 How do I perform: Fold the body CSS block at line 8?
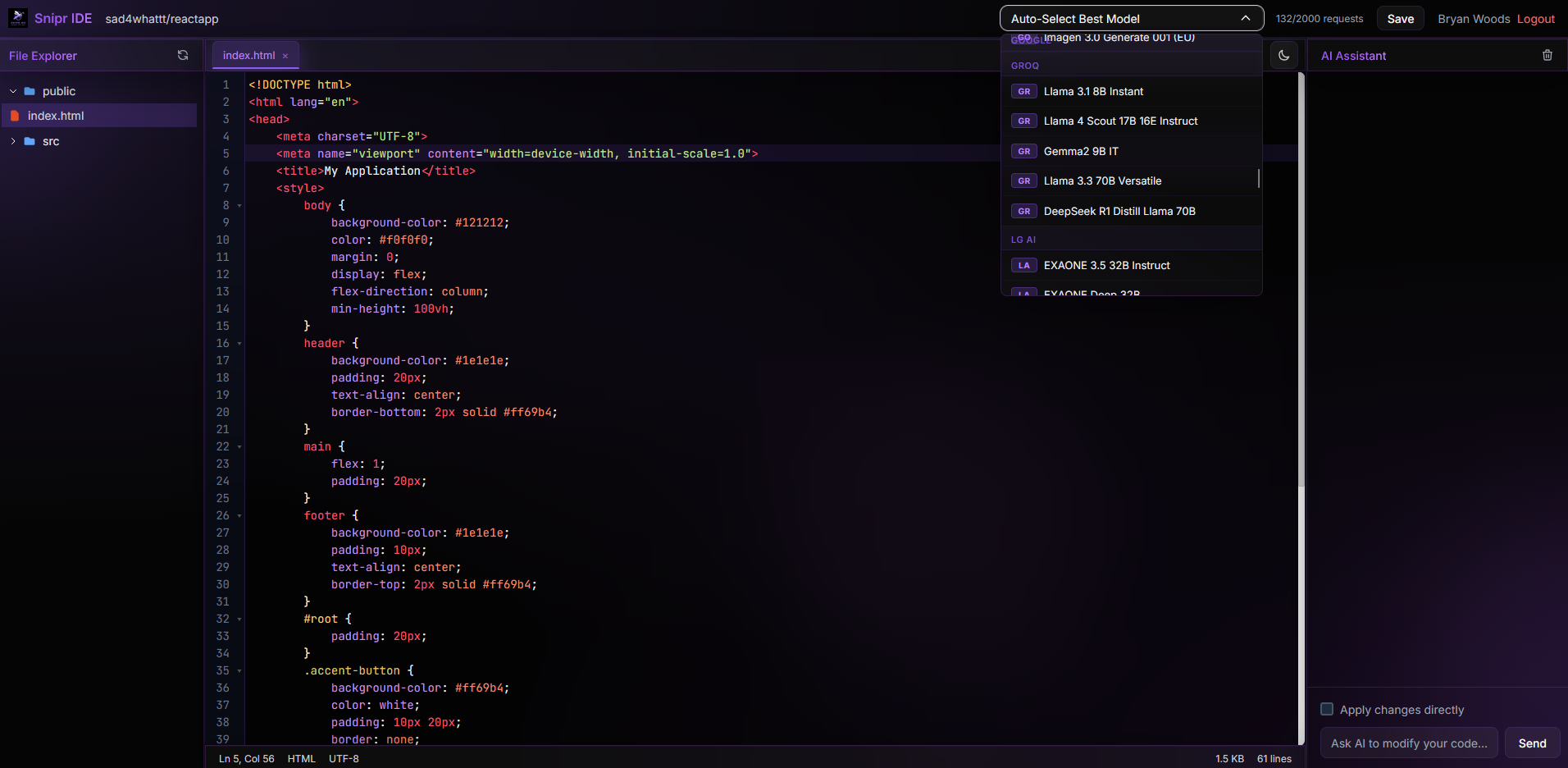pyautogui.click(x=239, y=206)
